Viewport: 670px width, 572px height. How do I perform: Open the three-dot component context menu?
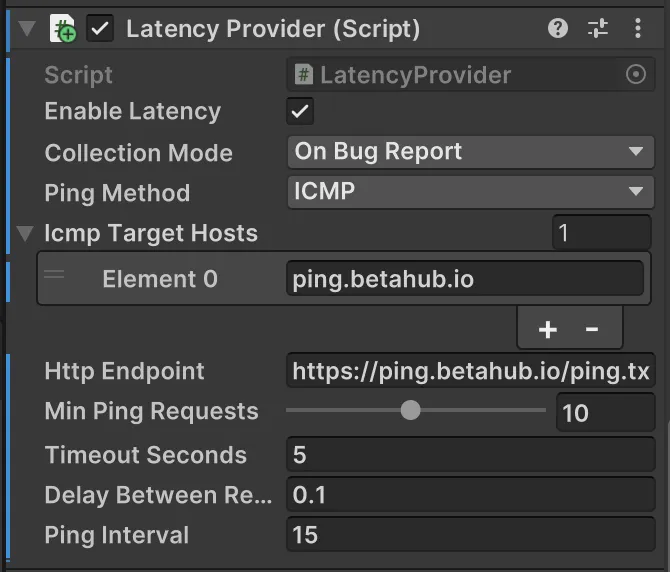tap(638, 29)
